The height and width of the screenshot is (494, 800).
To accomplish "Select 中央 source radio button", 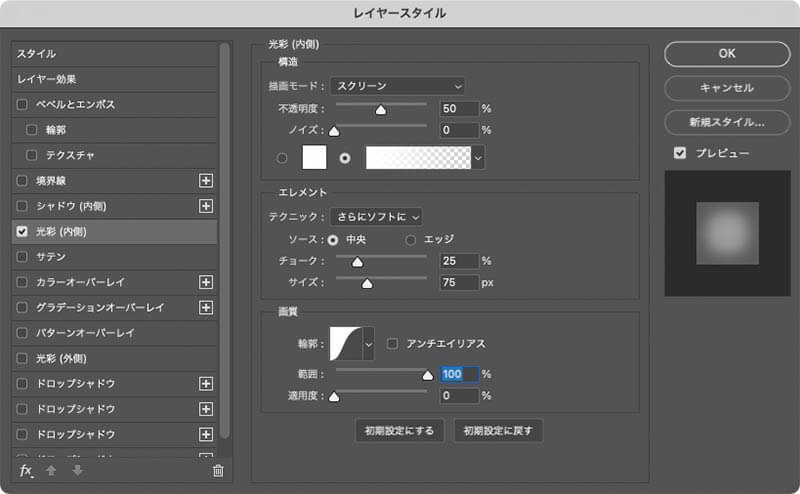I will point(333,240).
